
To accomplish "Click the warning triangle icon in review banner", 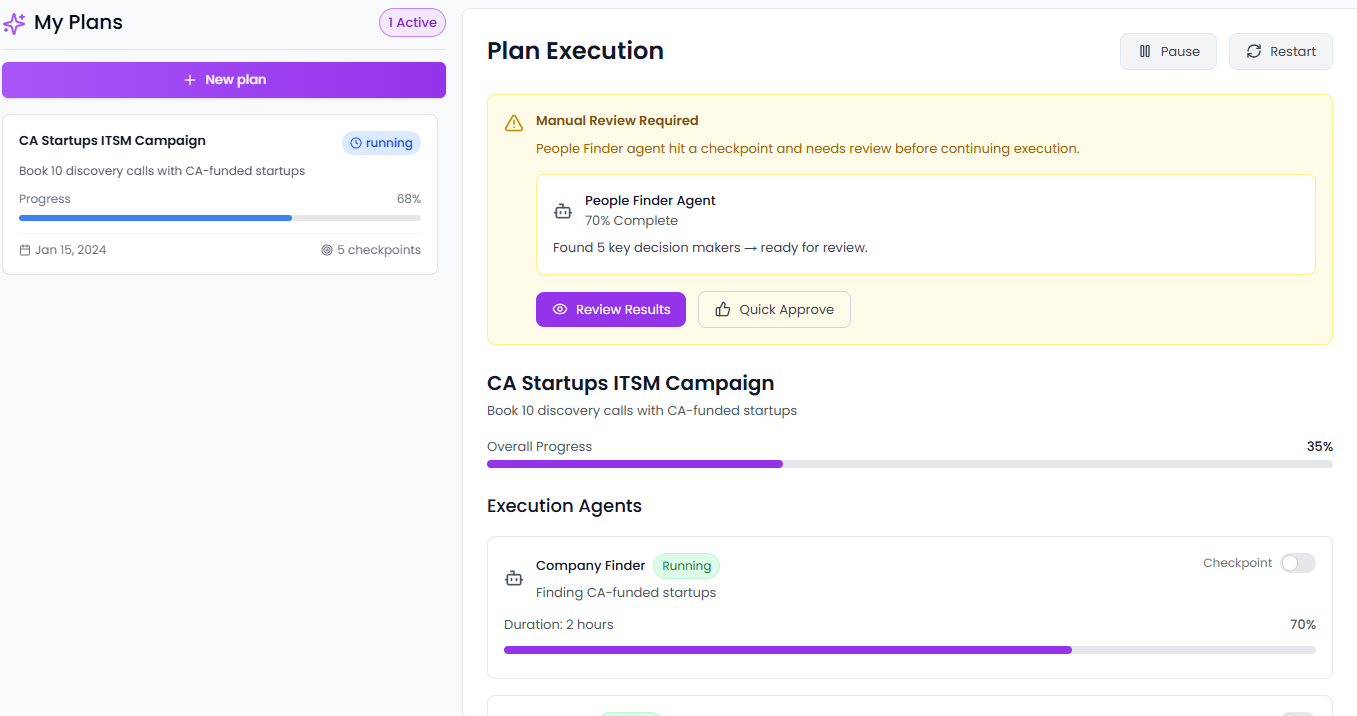I will click(514, 123).
